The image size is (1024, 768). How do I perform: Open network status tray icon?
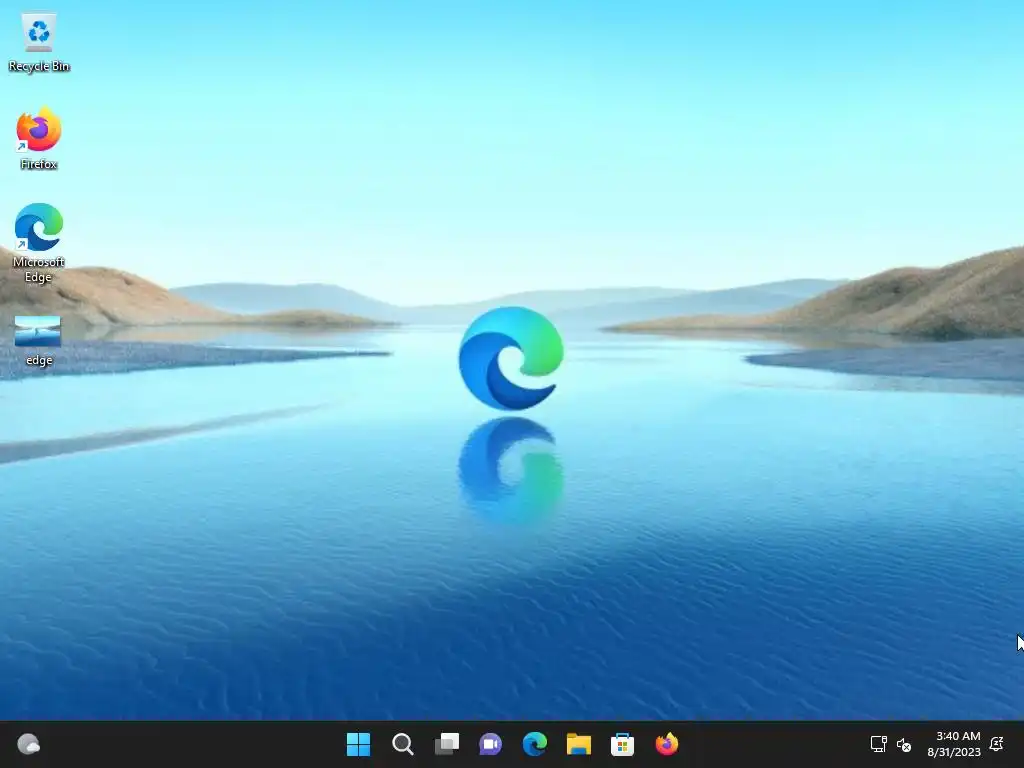pos(878,744)
